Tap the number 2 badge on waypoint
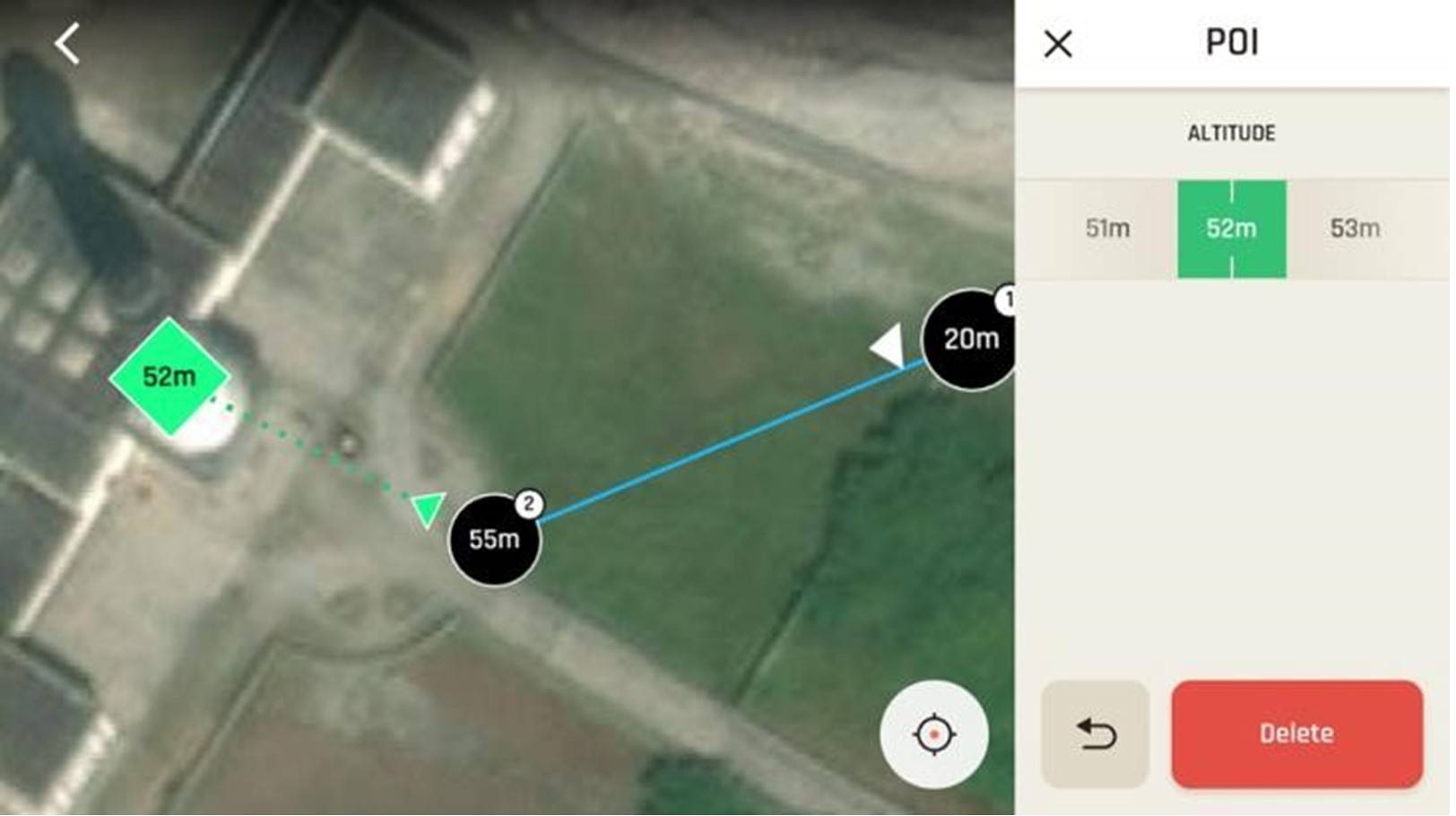The height and width of the screenshot is (816, 1456). point(529,505)
